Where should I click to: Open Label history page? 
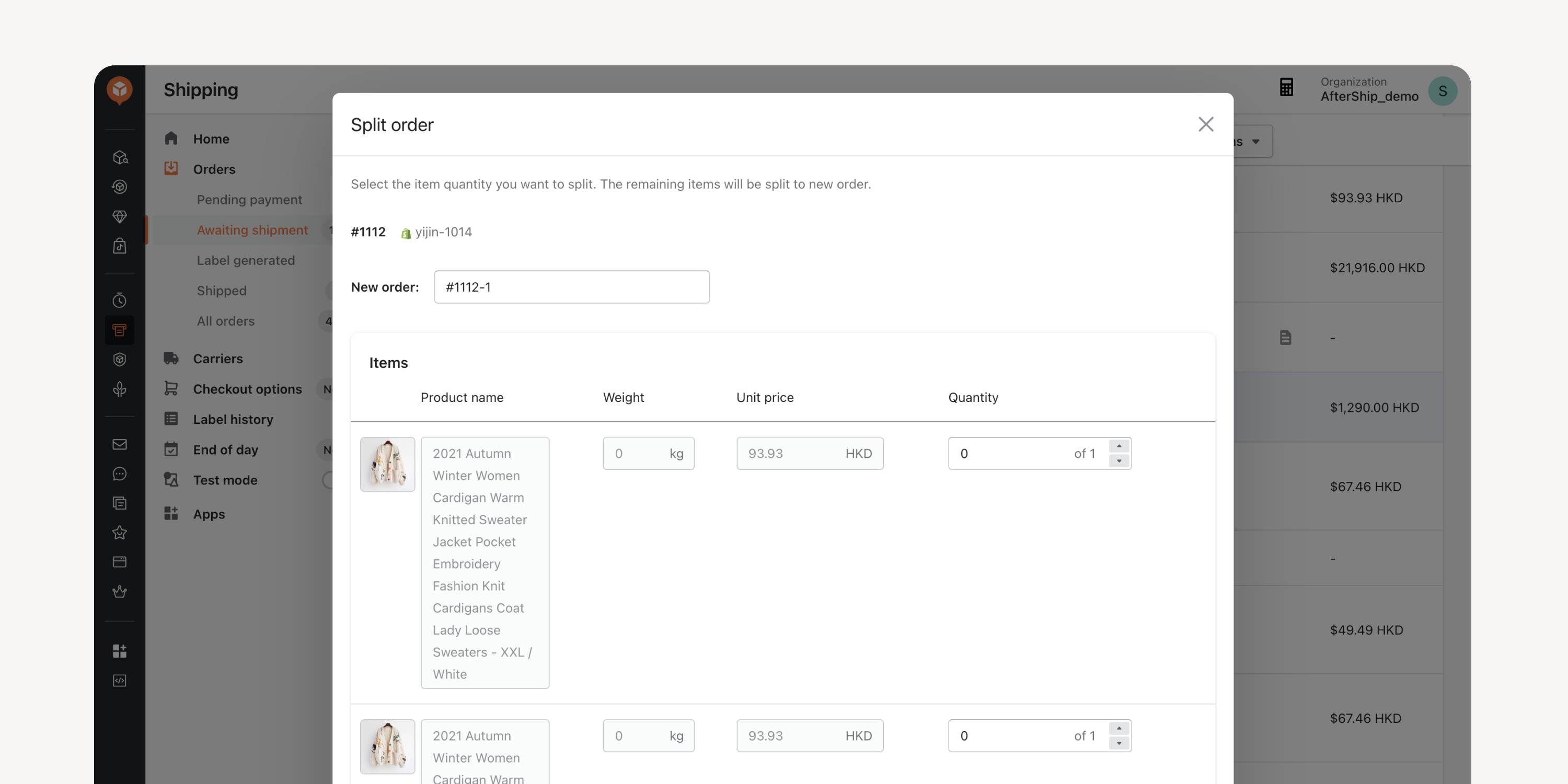233,419
